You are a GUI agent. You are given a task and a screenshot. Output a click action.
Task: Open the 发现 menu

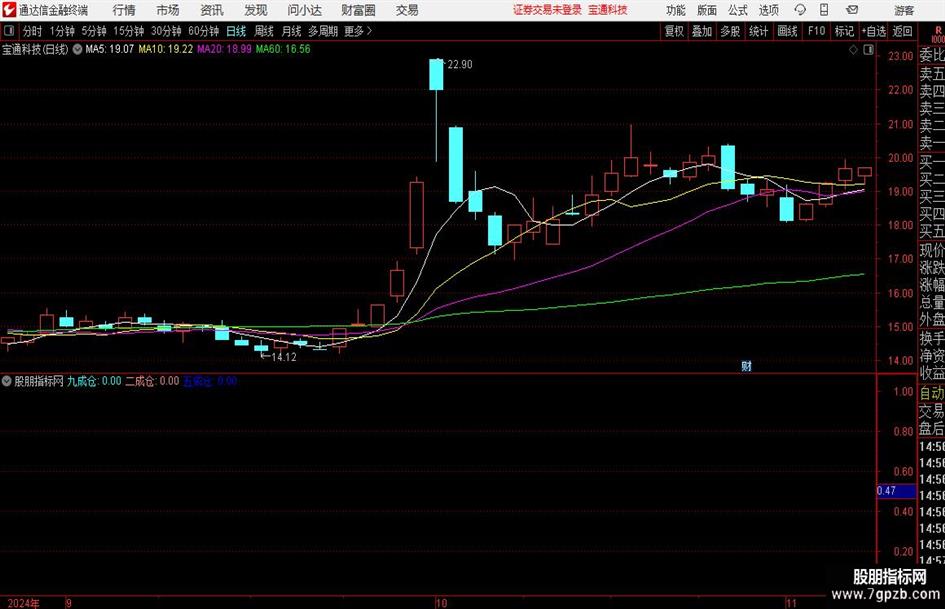click(256, 10)
